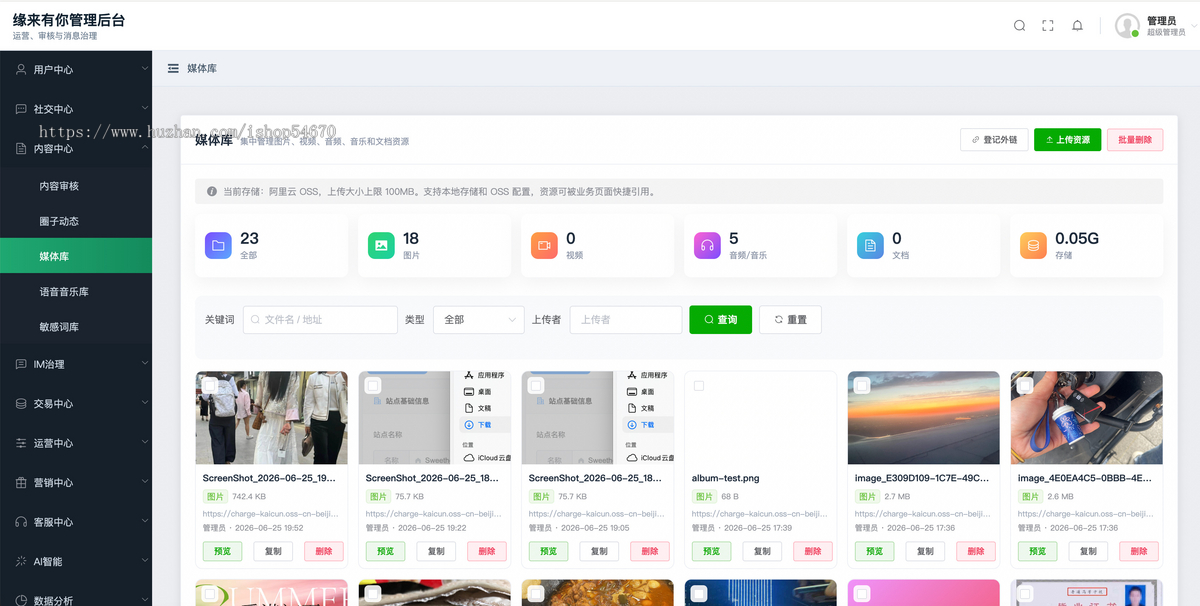Click the blue folder icon for 全部
The image size is (1200, 606).
coord(218,245)
